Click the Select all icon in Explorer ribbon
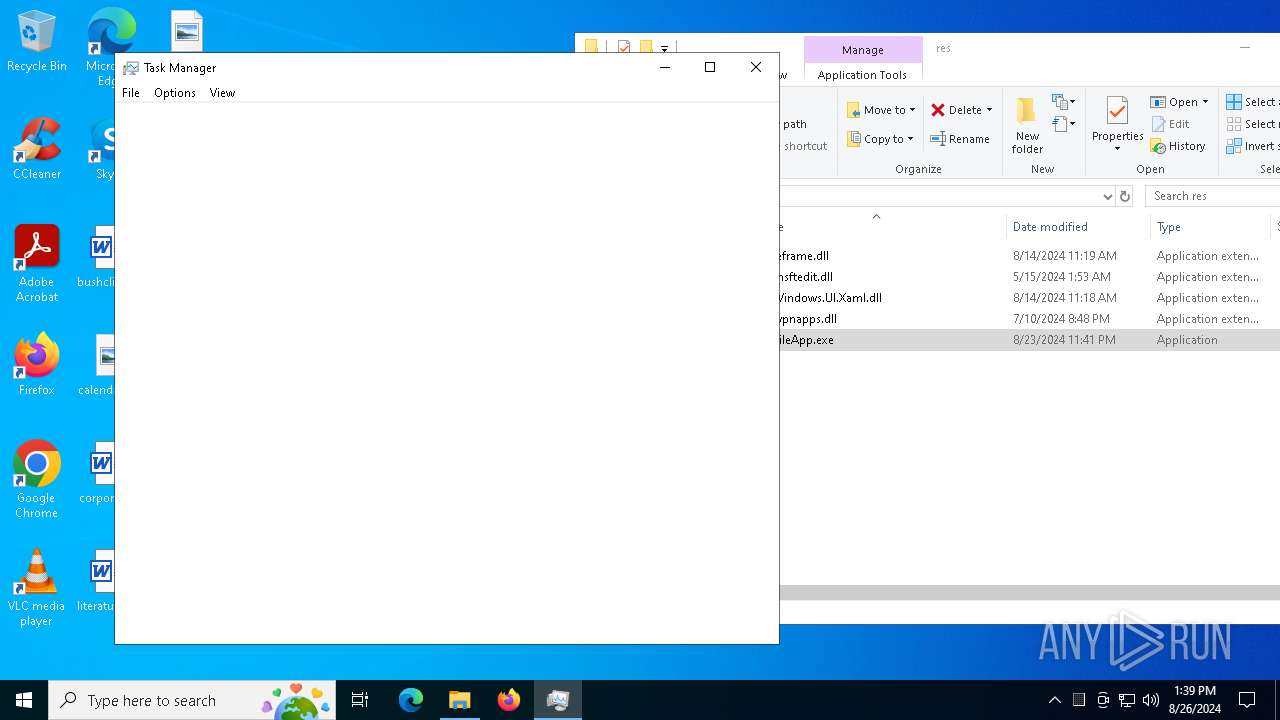The height and width of the screenshot is (720, 1280). [x=1235, y=102]
